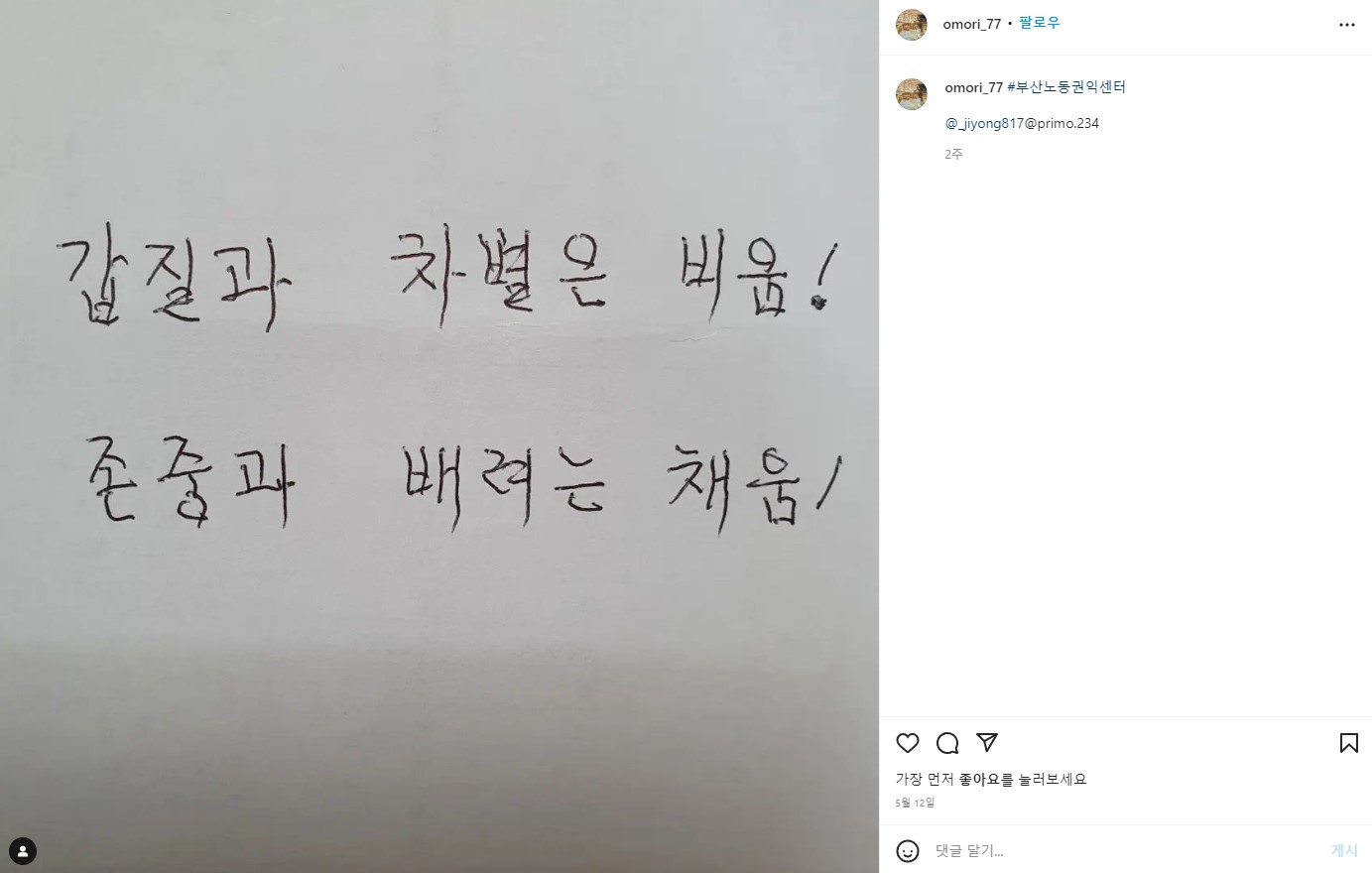Show tagged people icon on photo

tap(23, 851)
